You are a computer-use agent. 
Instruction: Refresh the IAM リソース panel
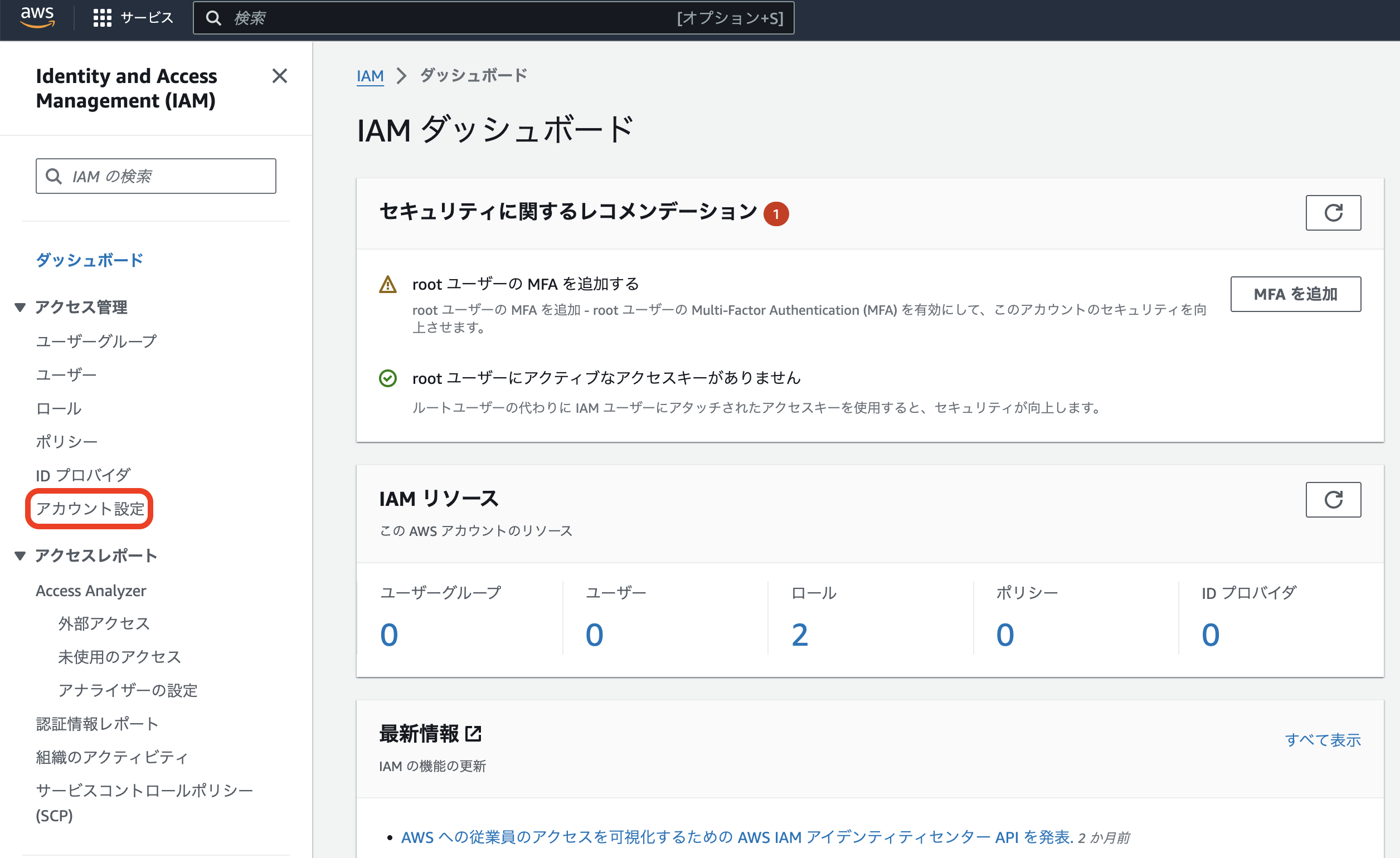click(1333, 500)
